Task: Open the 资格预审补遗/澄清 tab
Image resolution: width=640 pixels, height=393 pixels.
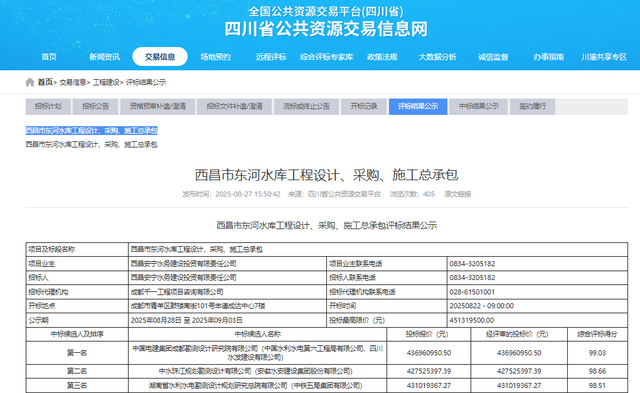Action: [158, 107]
